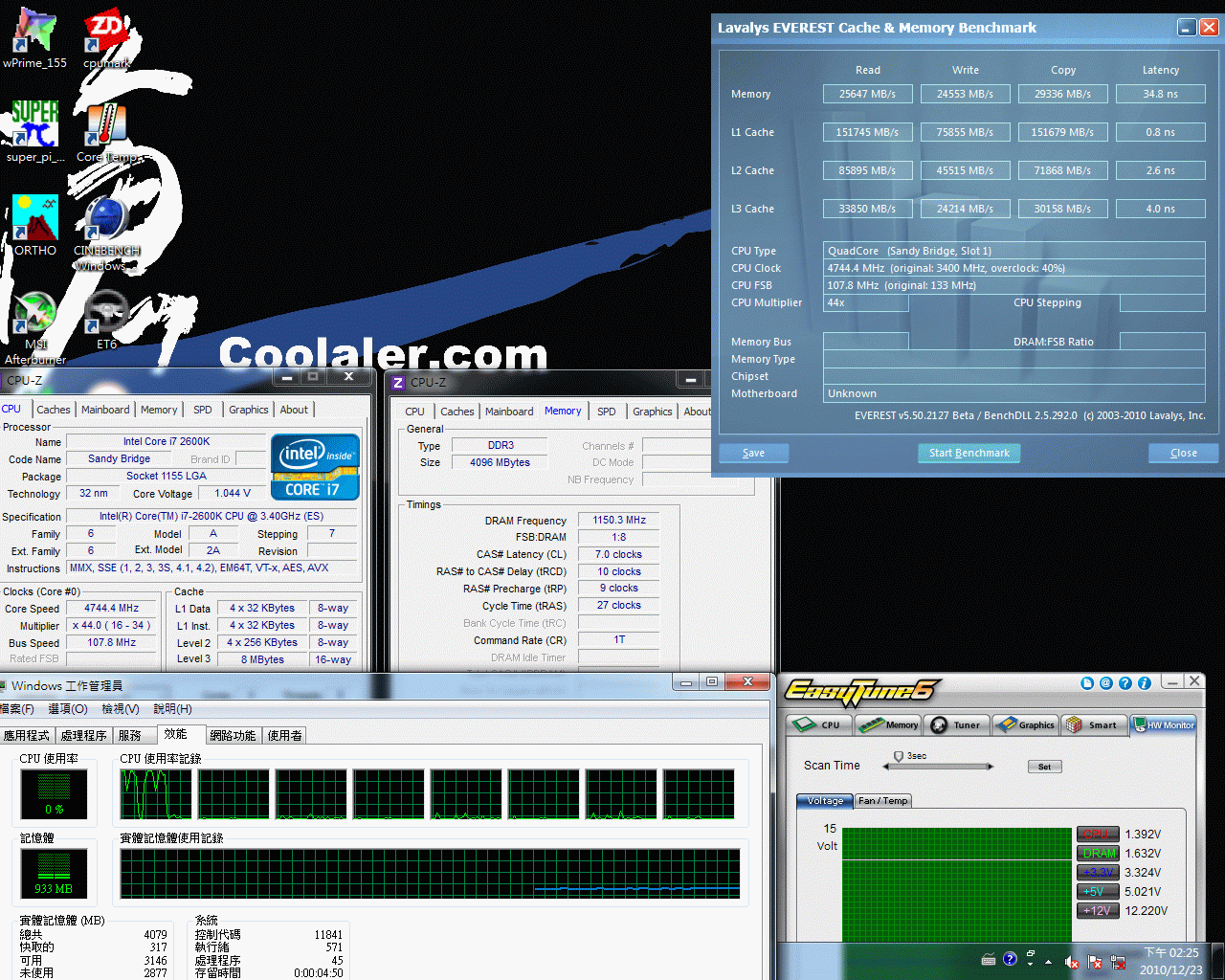1225x980 pixels.
Task: Switch to the CPU tab in EasyTune6
Action: 818,724
